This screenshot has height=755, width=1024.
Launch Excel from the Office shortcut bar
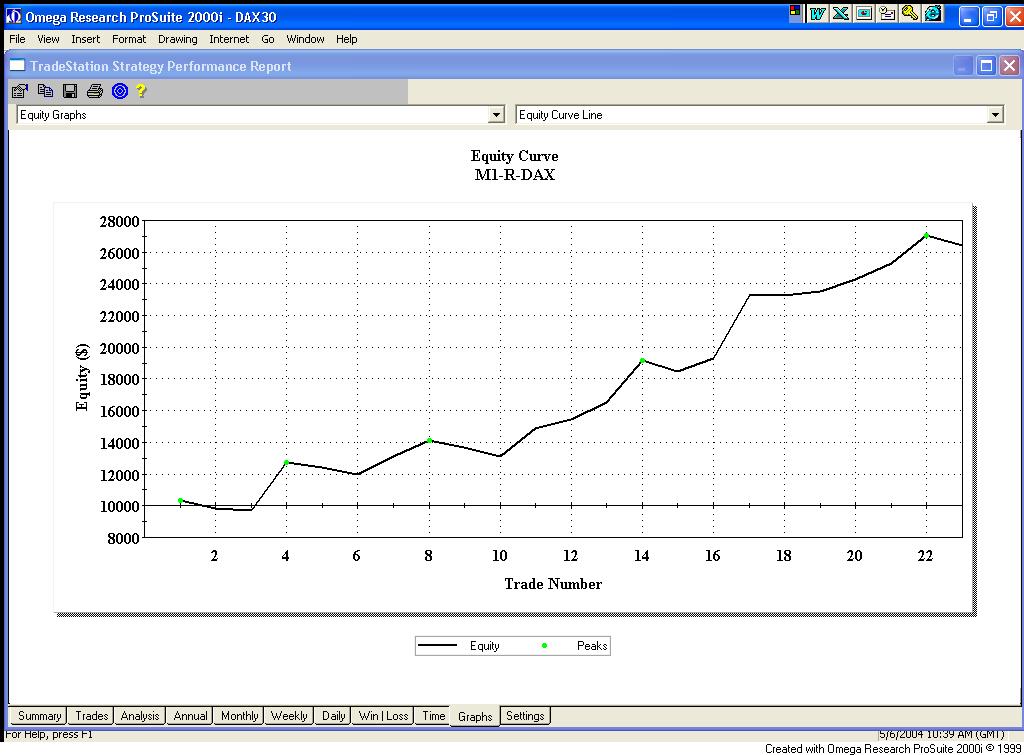coord(841,13)
